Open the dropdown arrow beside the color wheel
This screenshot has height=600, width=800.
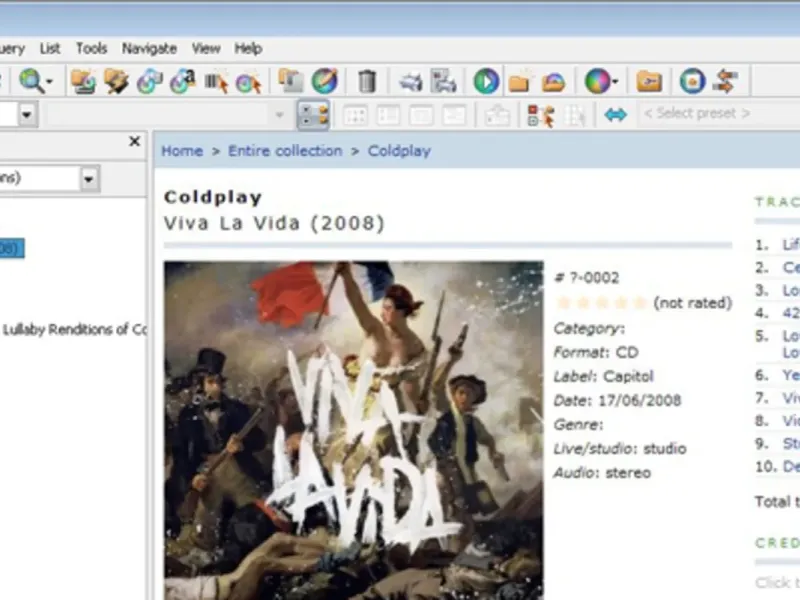pos(616,82)
